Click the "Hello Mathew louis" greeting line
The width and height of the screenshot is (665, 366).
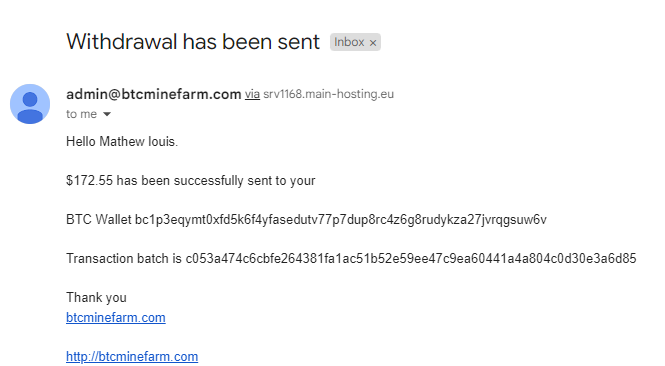[122, 141]
